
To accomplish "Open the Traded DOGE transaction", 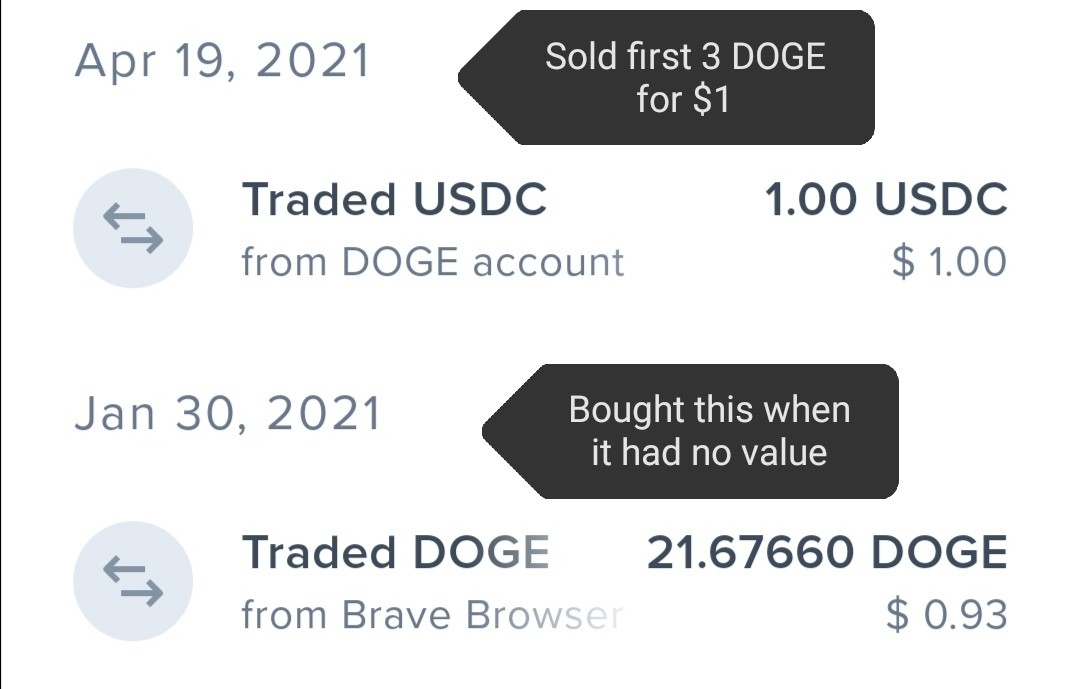I will (x=541, y=582).
